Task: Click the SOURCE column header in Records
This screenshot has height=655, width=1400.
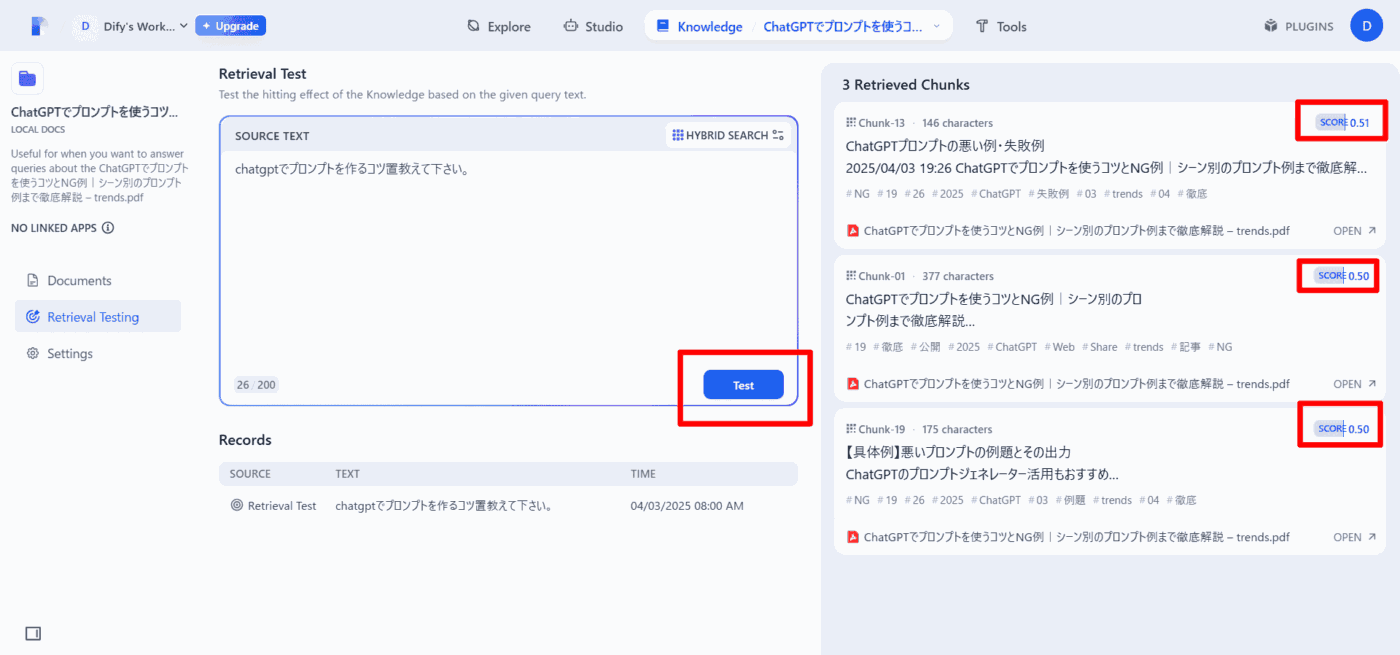Action: pyautogui.click(x=250, y=474)
